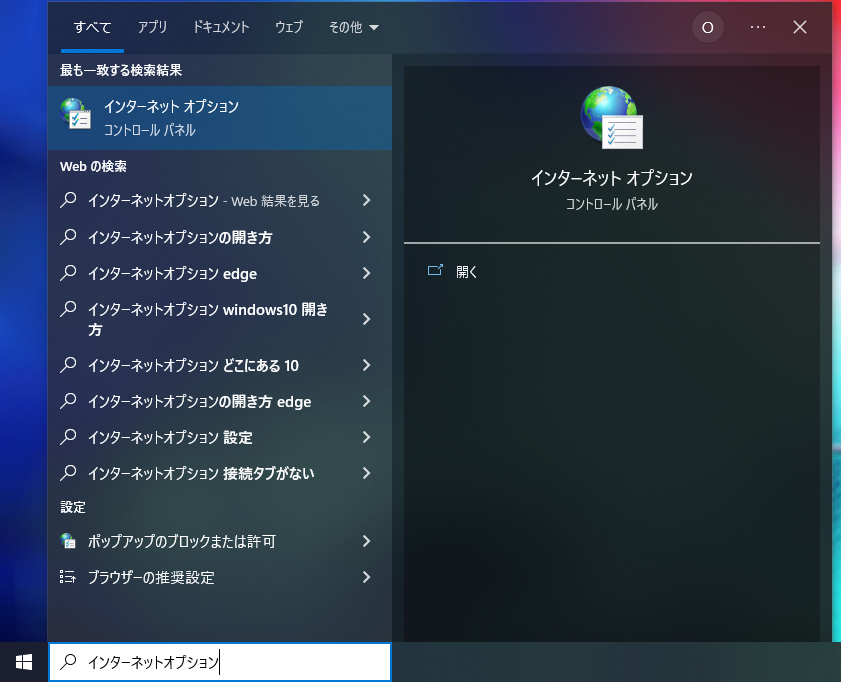
Task: Click search icon beside 'Web 結果を見る' suggestion
Action: tap(68, 200)
